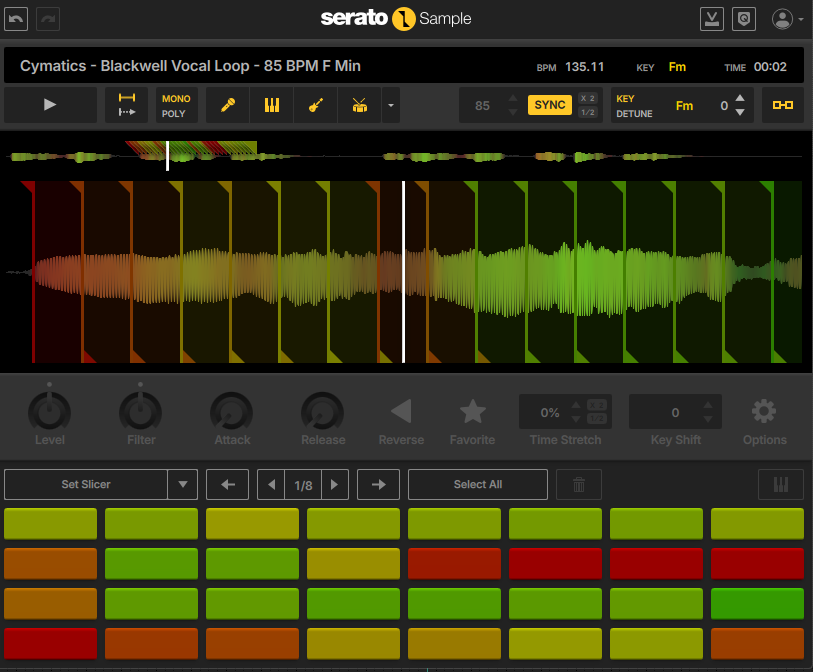Select the bass guitar stem icon
This screenshot has width=813, height=672.
point(316,105)
